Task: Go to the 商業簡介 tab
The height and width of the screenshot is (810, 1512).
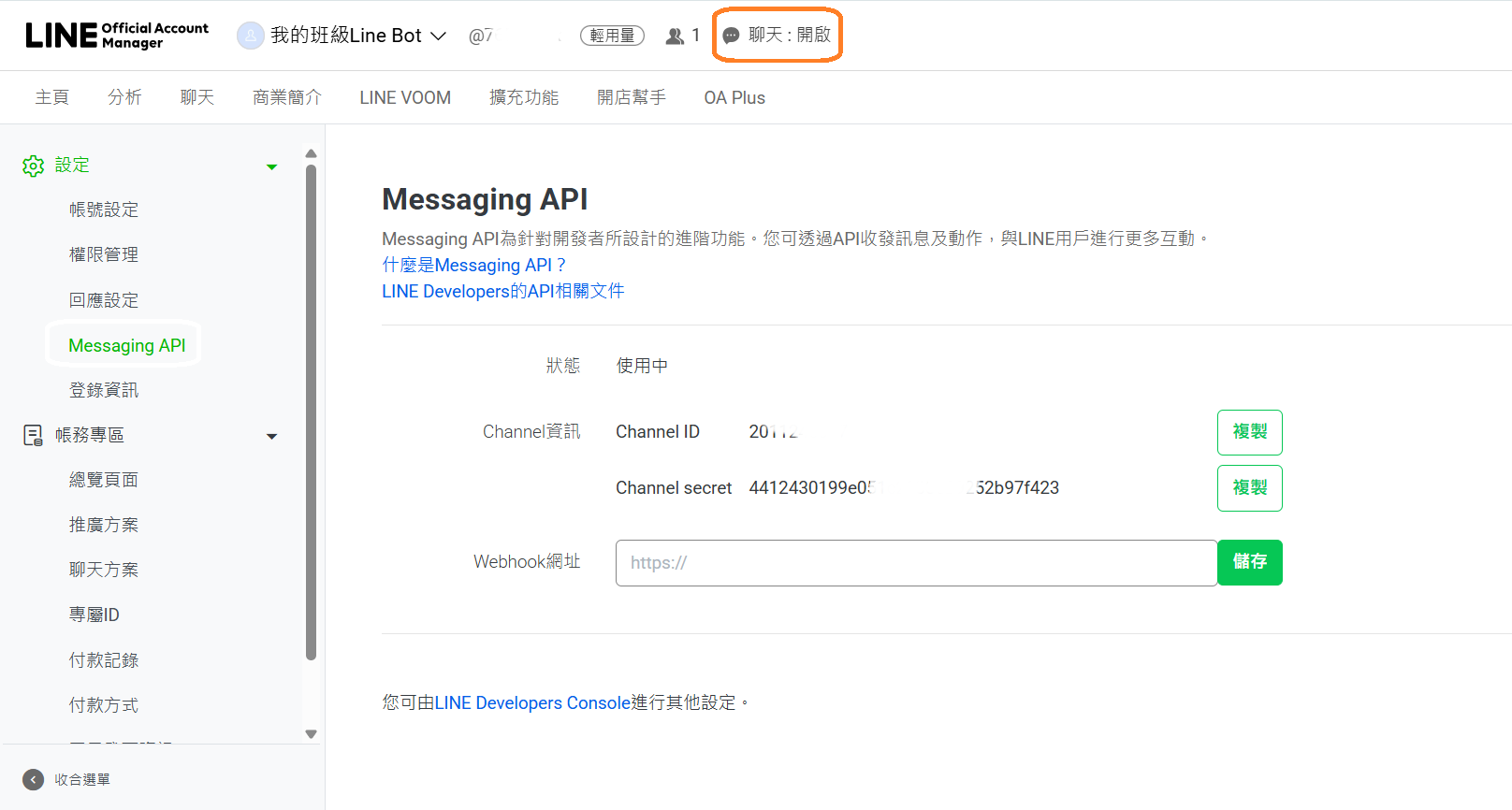Action: click(287, 97)
